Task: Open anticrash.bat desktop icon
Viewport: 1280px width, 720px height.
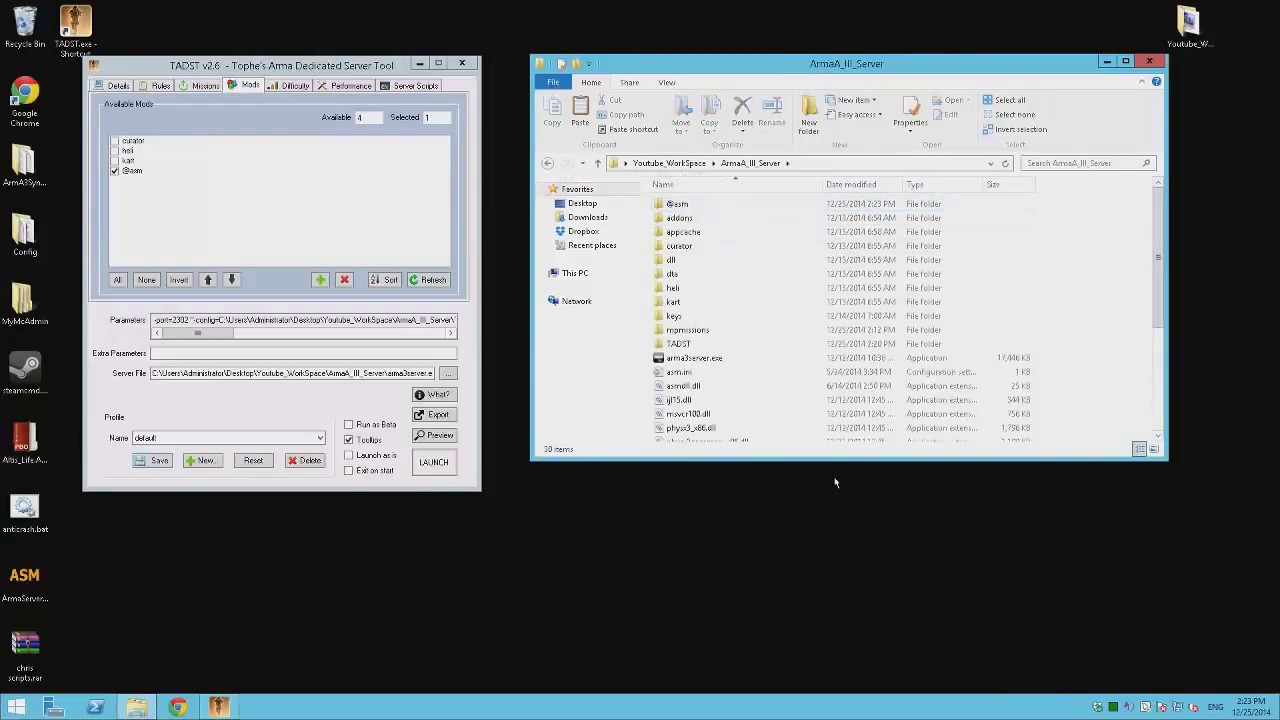Action: pos(25,514)
